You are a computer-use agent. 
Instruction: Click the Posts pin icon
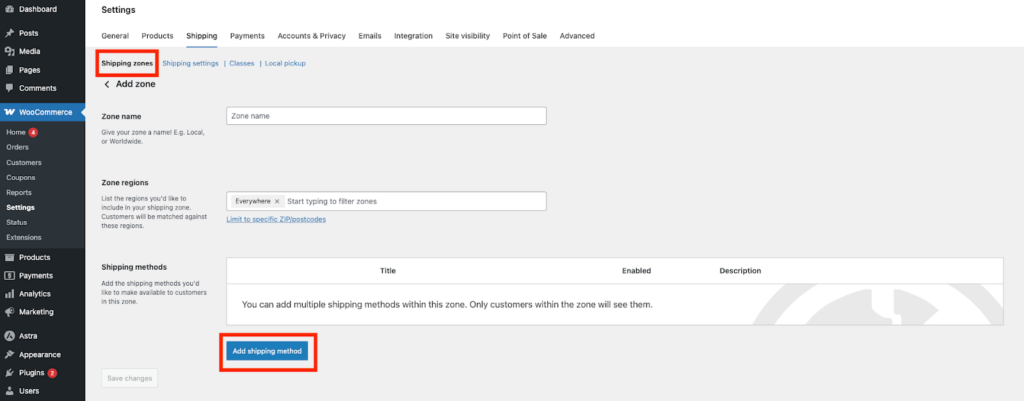10,33
